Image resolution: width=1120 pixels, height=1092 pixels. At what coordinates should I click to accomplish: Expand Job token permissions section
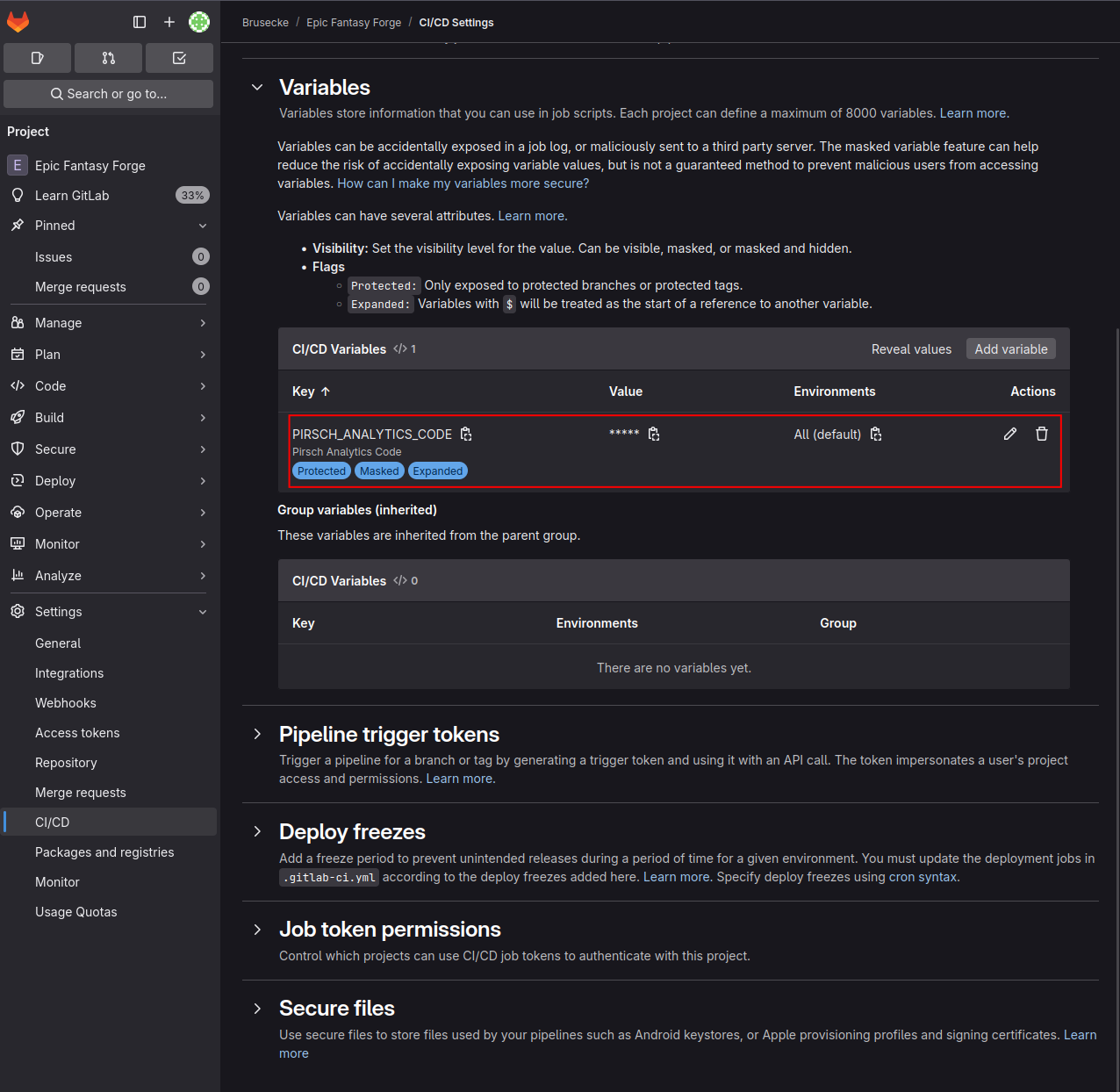click(257, 930)
